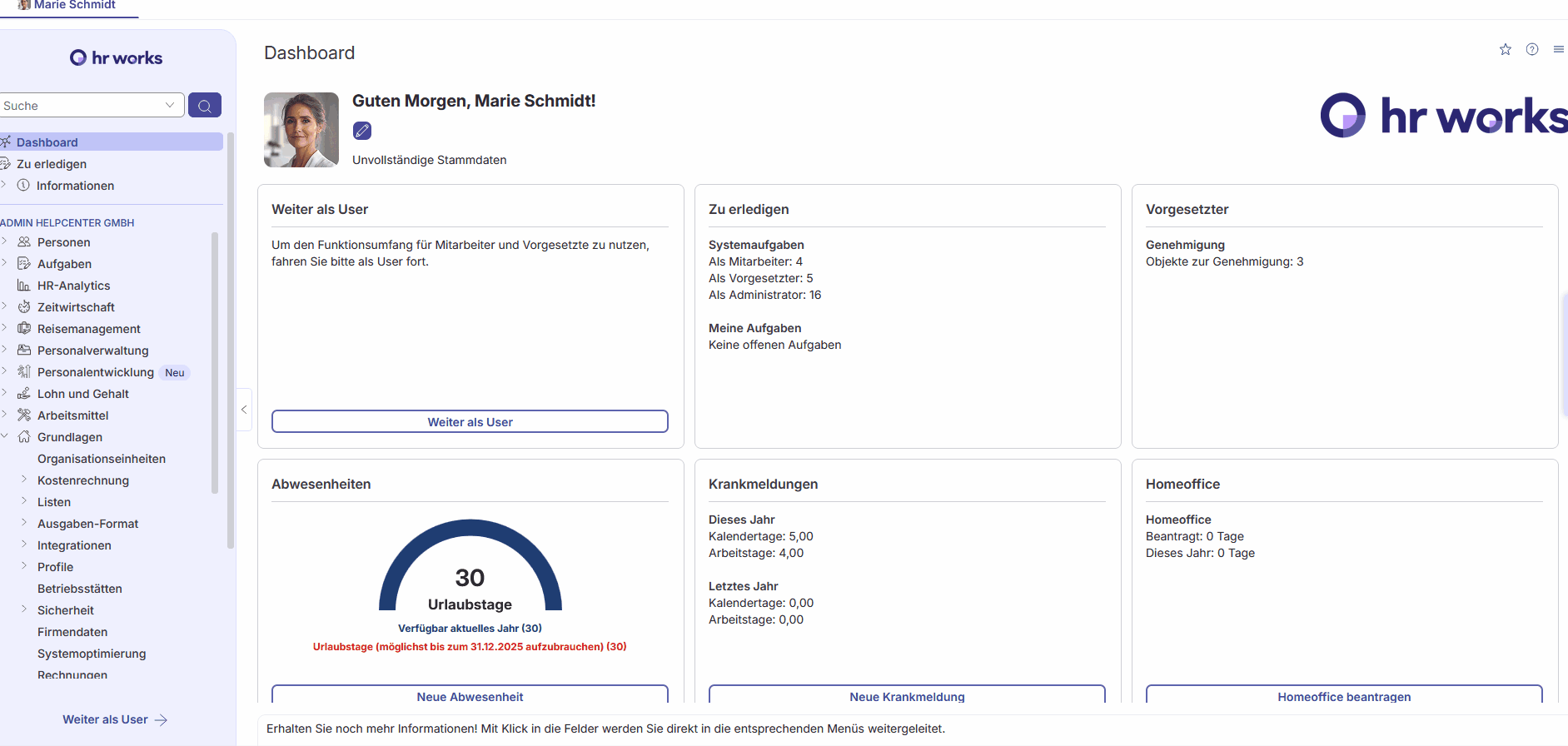Viewport: 1568px width, 746px height.
Task: Click the Zeitwirtschaft clock icon
Action: (x=24, y=307)
